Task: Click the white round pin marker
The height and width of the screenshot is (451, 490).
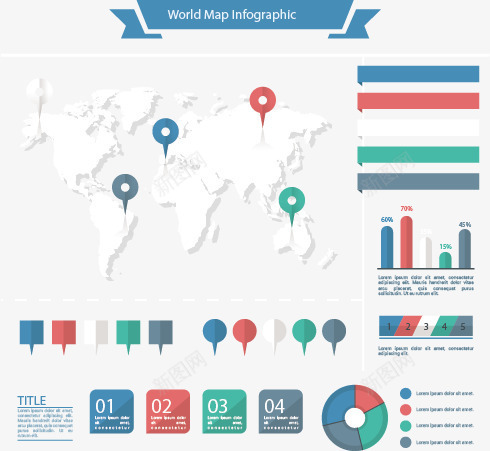Action: coord(274,337)
